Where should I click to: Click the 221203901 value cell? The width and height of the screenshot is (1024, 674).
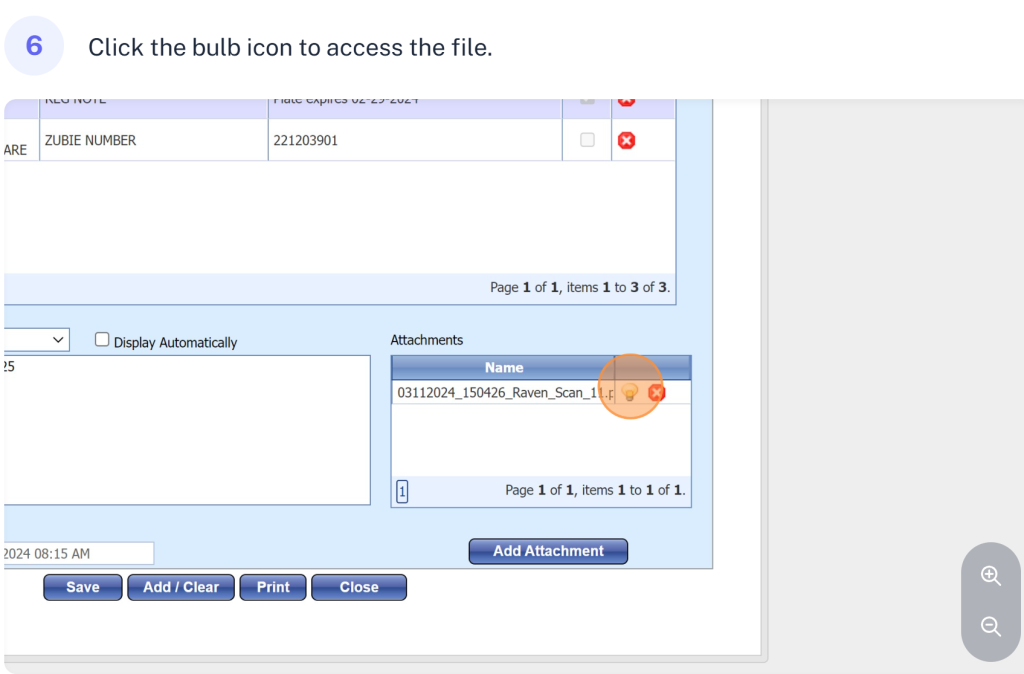[x=414, y=141]
